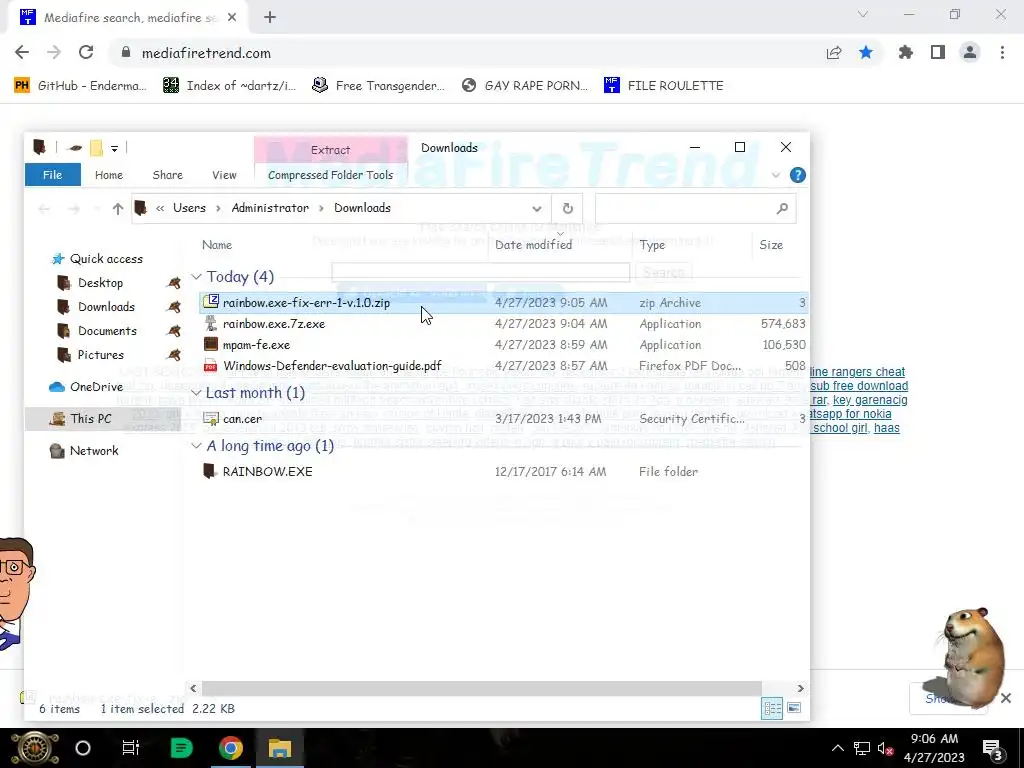Refresh the Downloads folder view
Image resolution: width=1024 pixels, height=768 pixels.
click(568, 208)
